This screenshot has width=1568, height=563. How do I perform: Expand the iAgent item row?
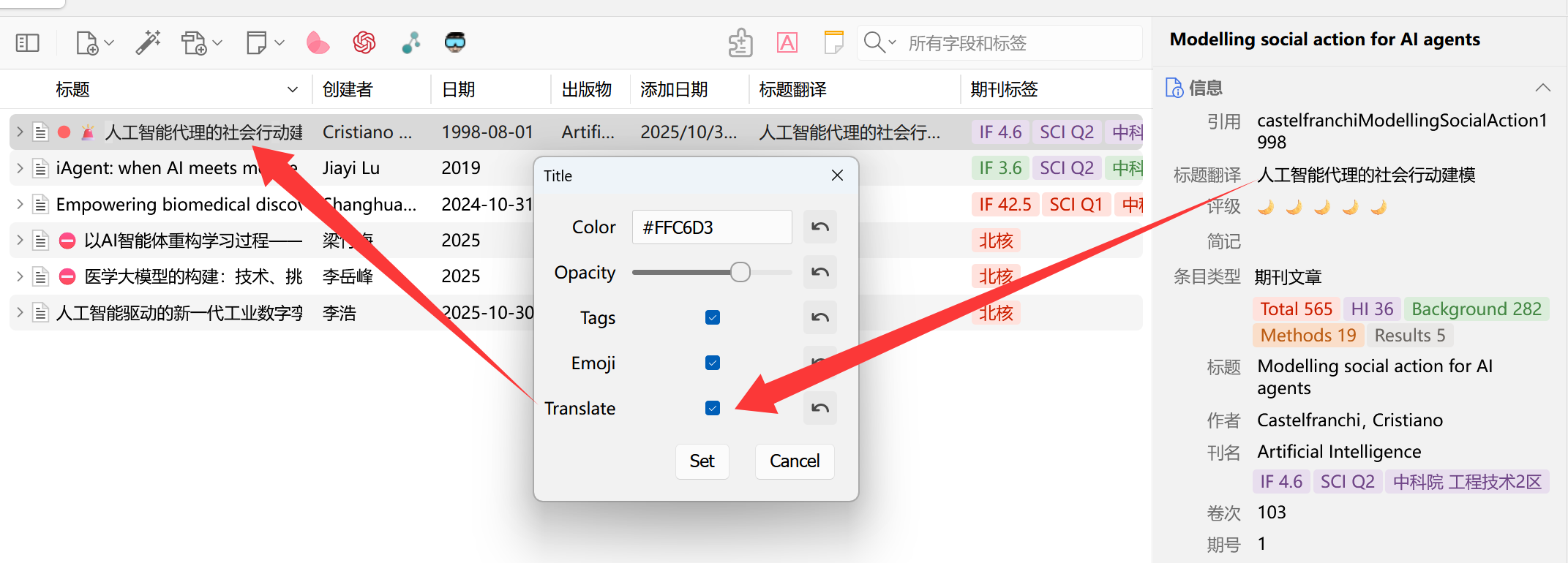pos(20,168)
